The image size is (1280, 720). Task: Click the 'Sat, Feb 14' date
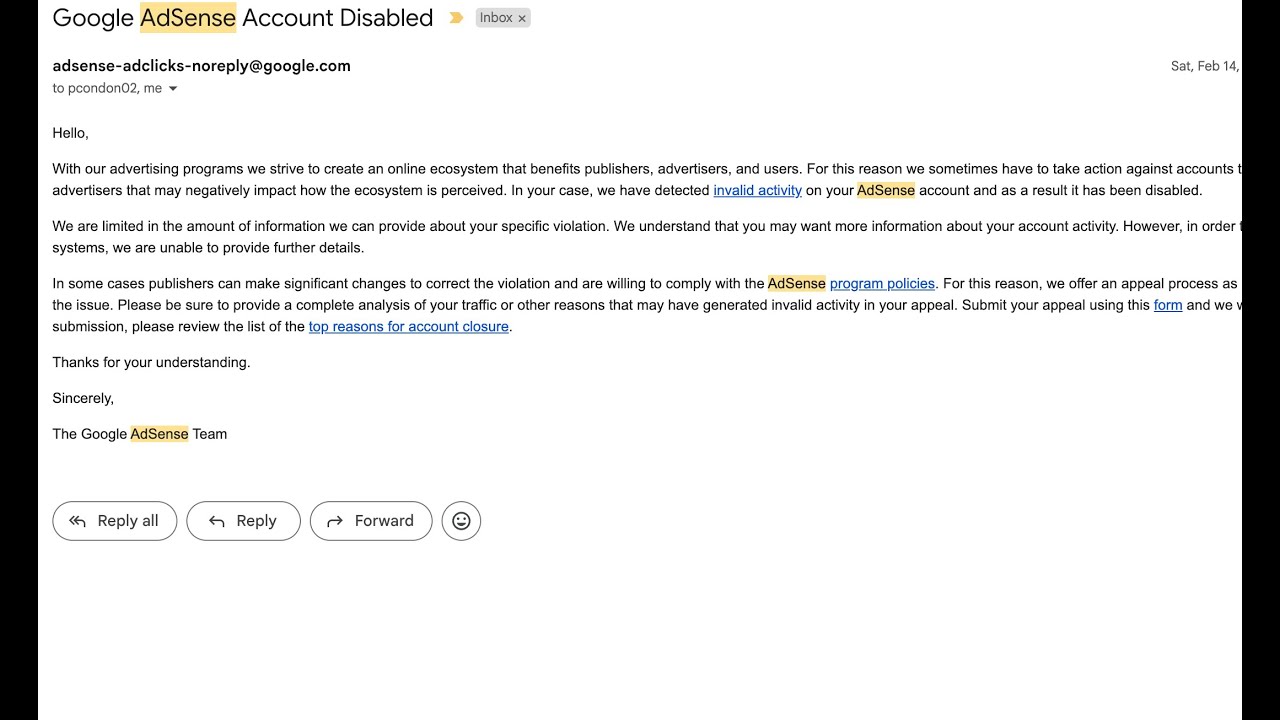click(1205, 66)
